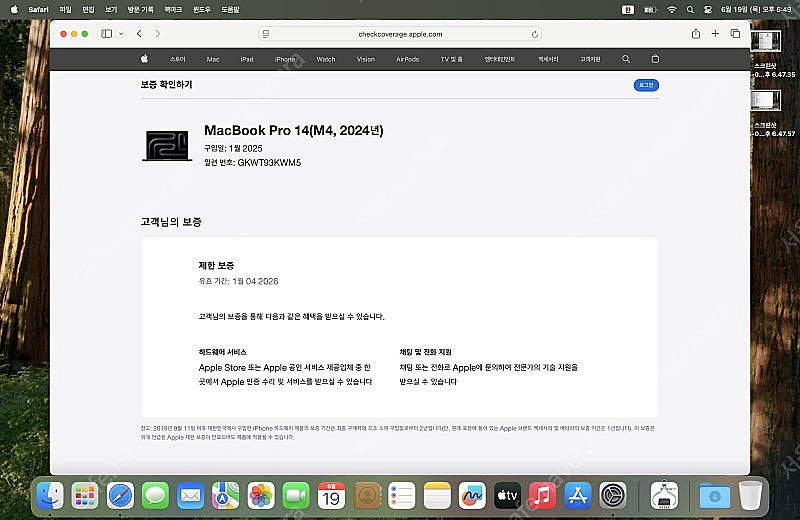The image size is (800, 520).
Task: Open Notes in the Dock
Action: [437, 496]
